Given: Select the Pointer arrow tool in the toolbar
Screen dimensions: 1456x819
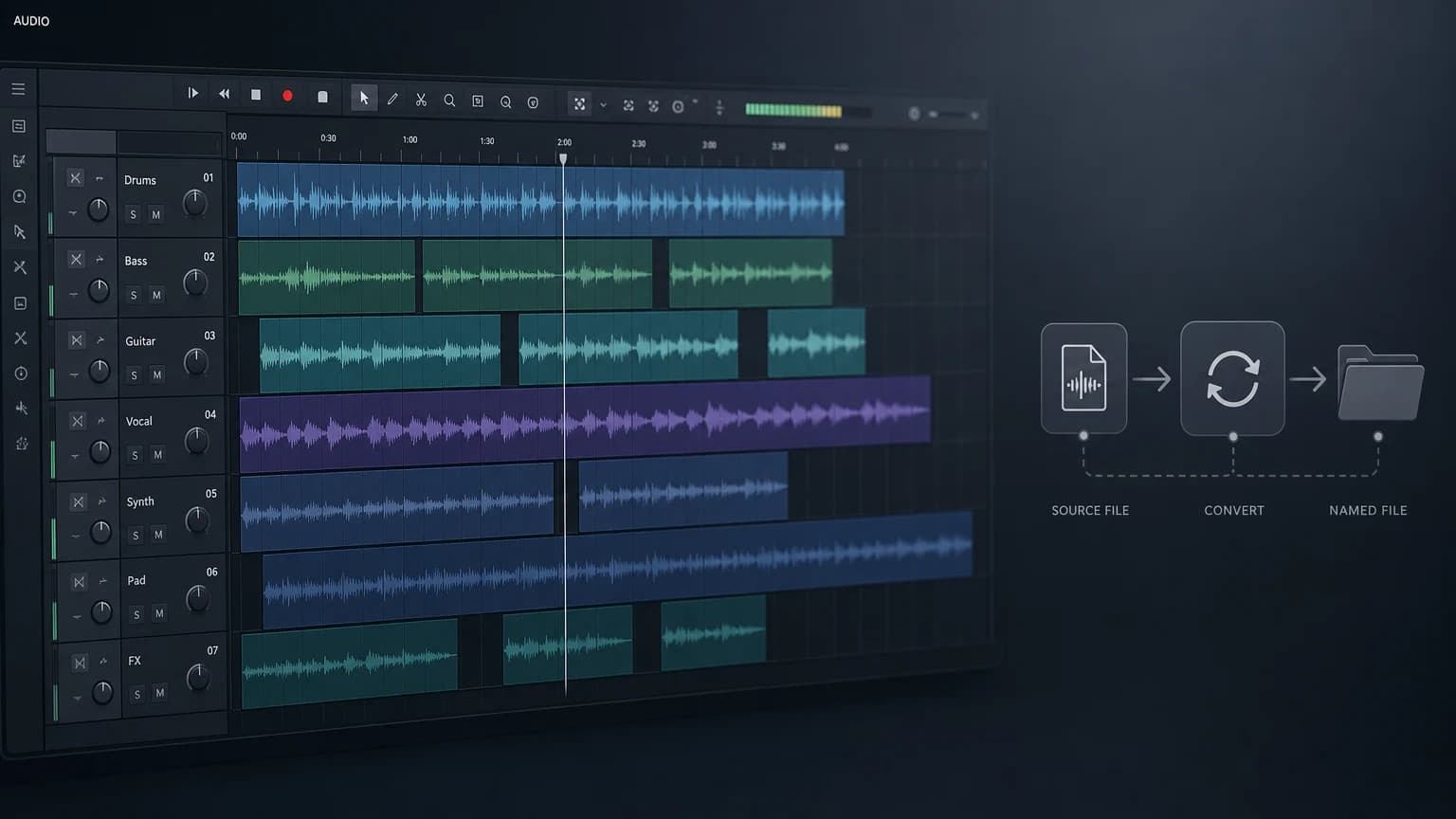Looking at the screenshot, I should [x=363, y=98].
